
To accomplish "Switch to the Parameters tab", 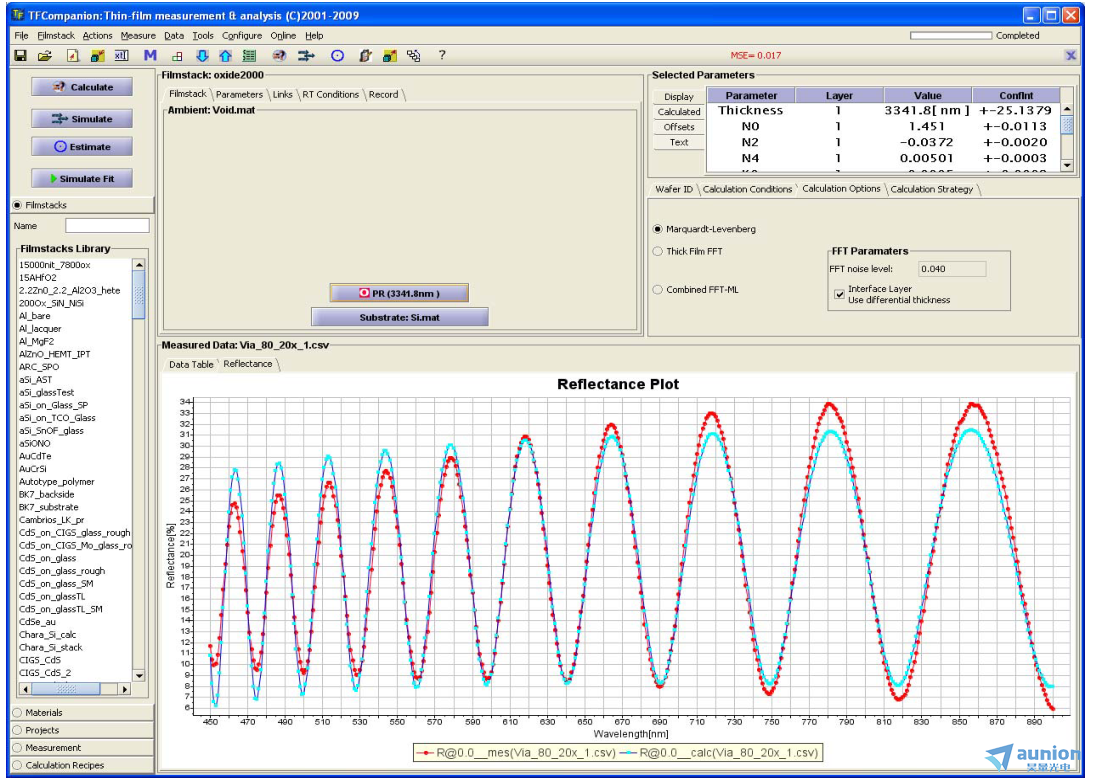I will (239, 95).
